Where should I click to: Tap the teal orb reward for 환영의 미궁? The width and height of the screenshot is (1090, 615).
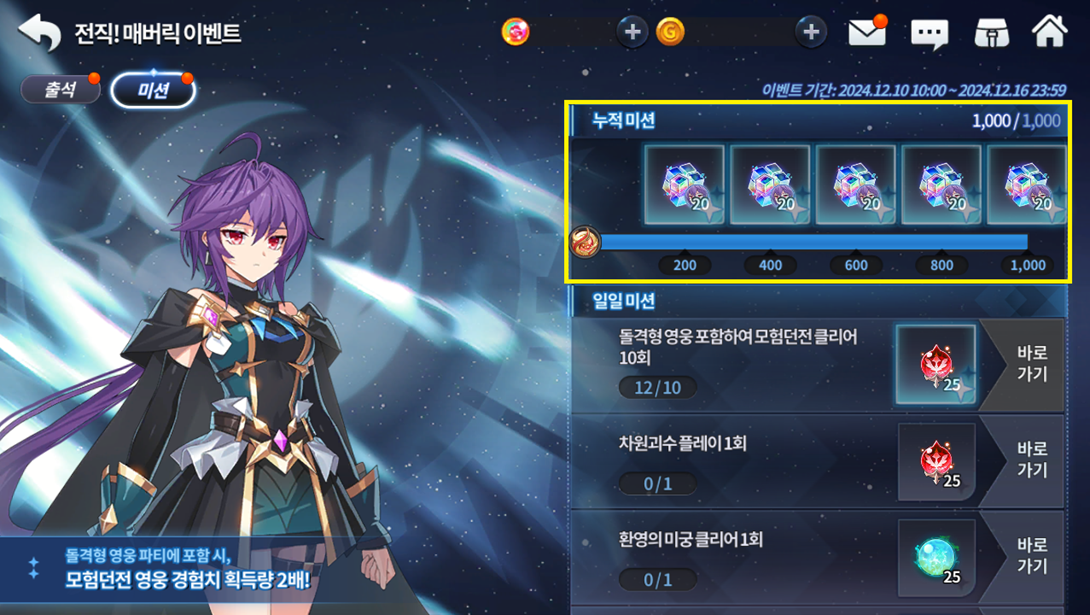pos(936,557)
